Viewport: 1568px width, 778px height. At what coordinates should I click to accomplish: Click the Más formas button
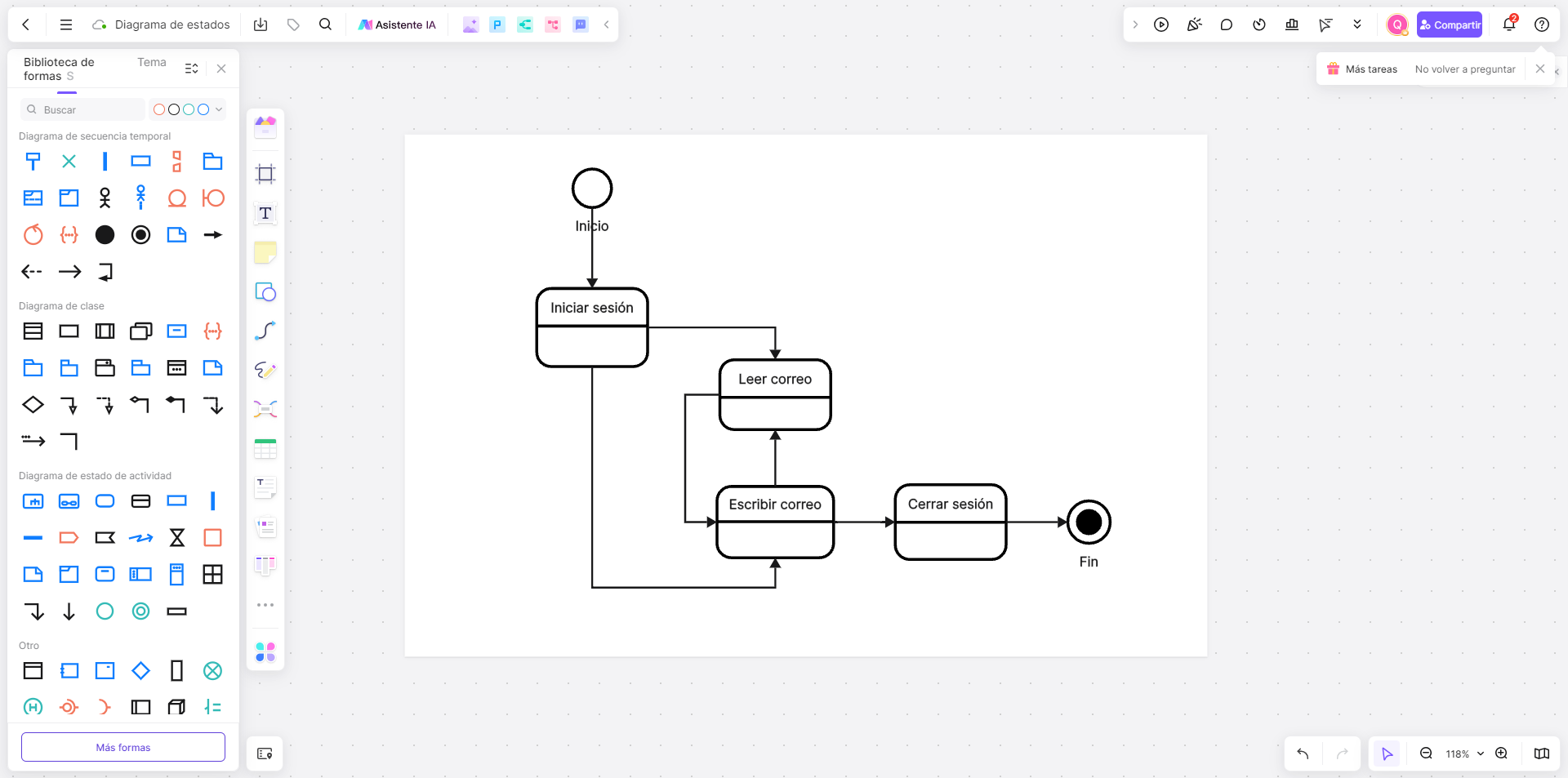123,747
